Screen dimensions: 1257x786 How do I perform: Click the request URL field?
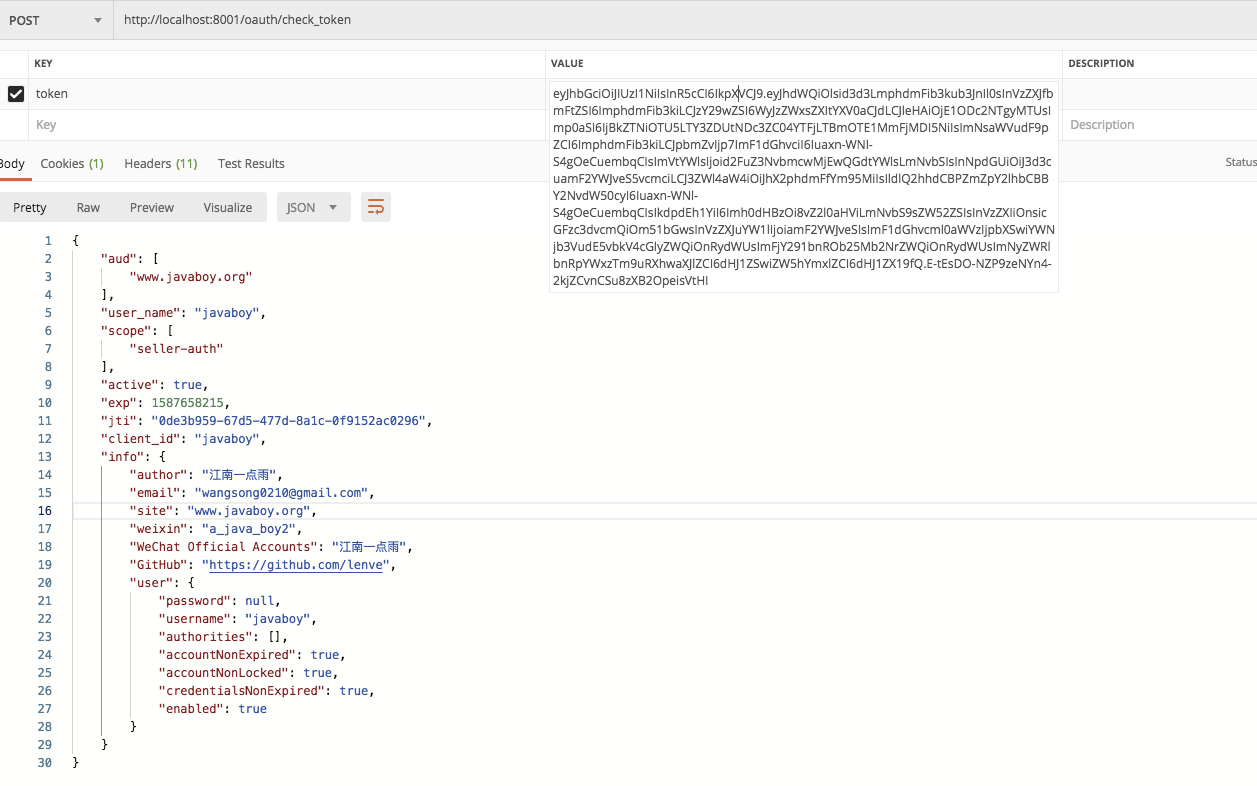pyautogui.click(x=400, y=18)
